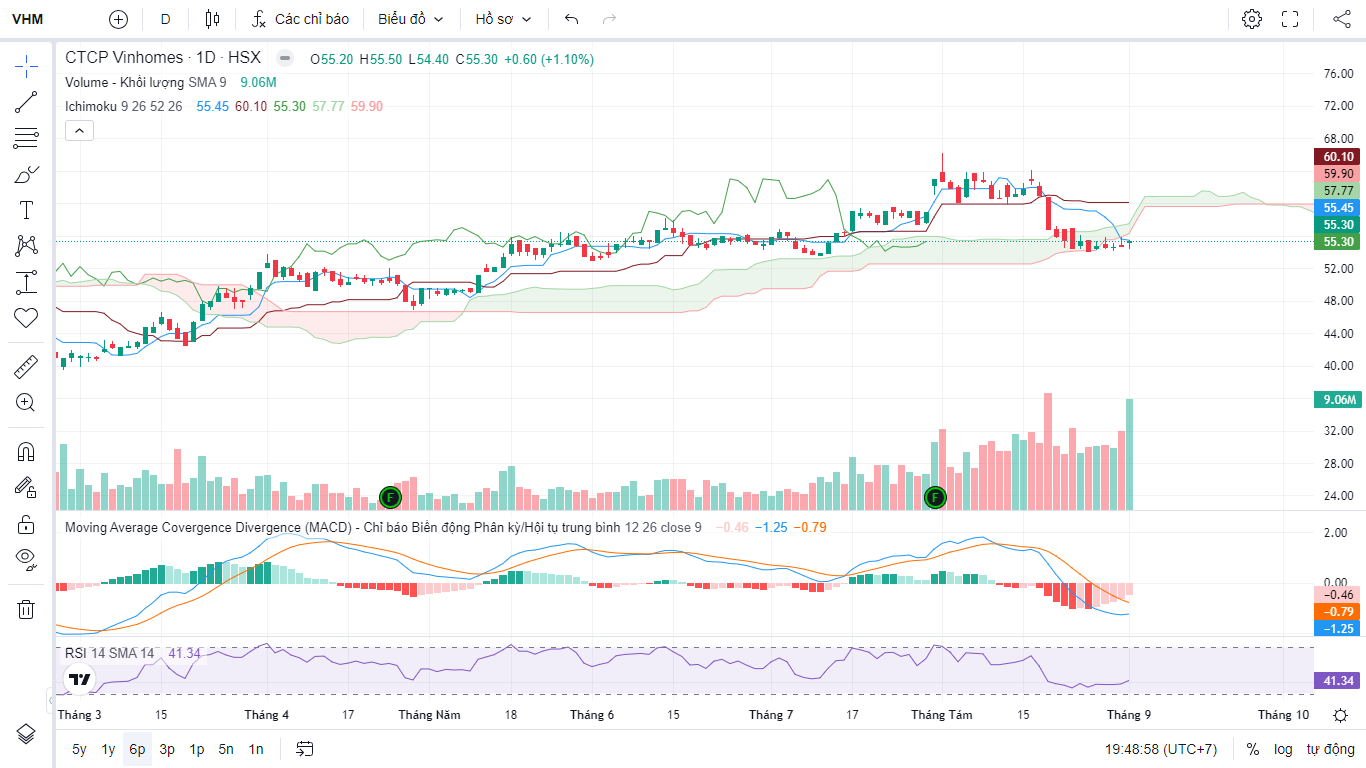The height and width of the screenshot is (768, 1366).
Task: Click the redo arrow
Action: click(609, 19)
